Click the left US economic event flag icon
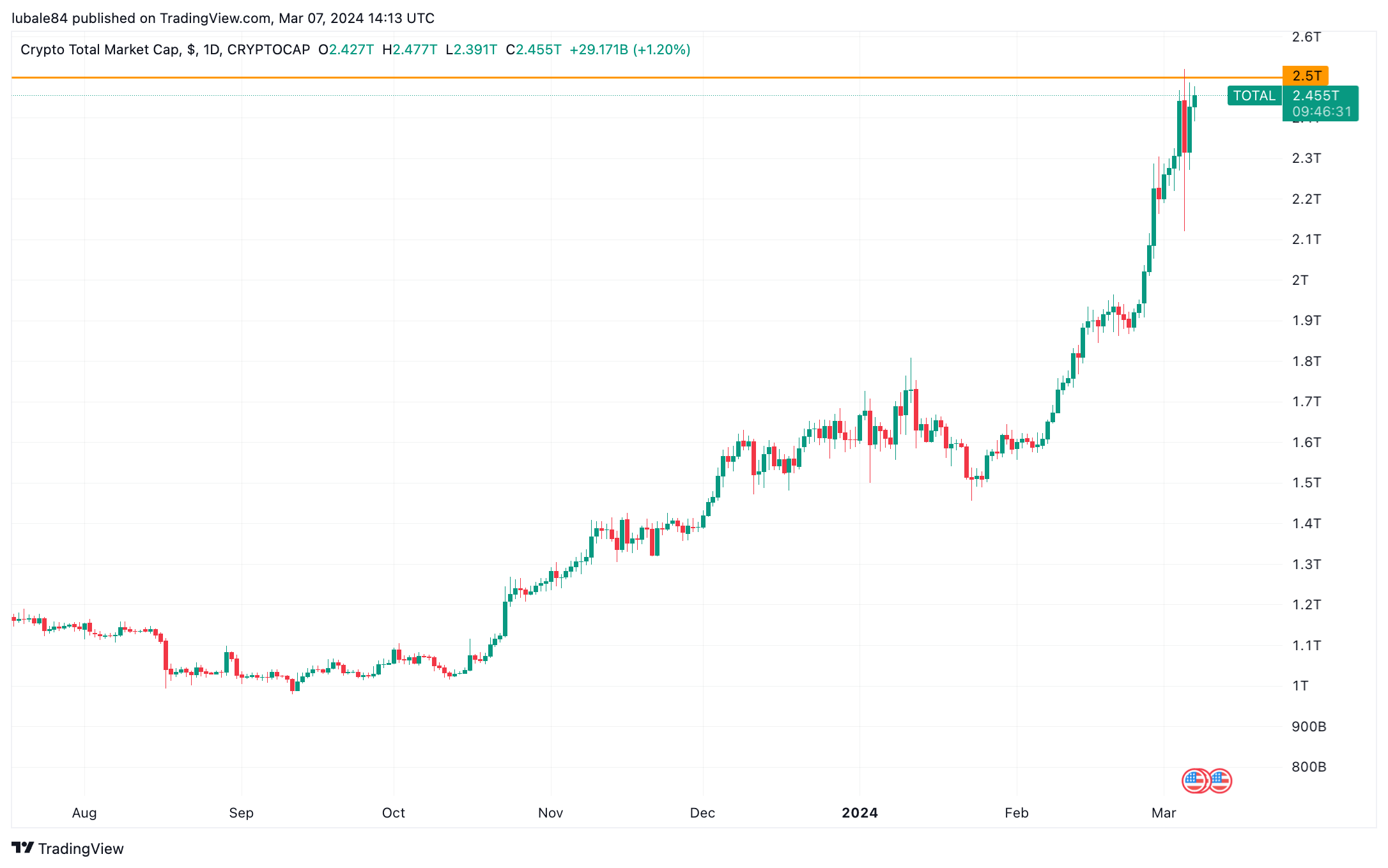This screenshot has height=868, width=1388. pyautogui.click(x=1195, y=780)
